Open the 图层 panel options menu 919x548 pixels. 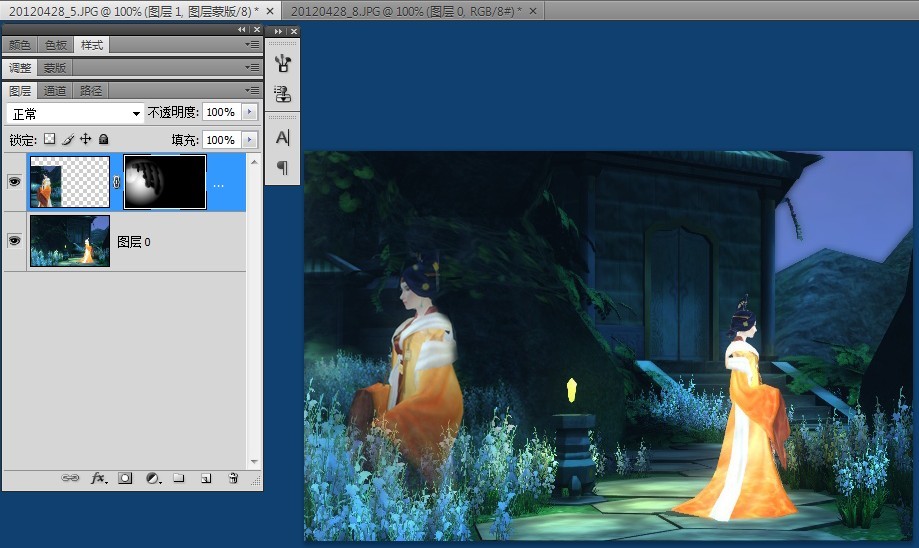253,90
